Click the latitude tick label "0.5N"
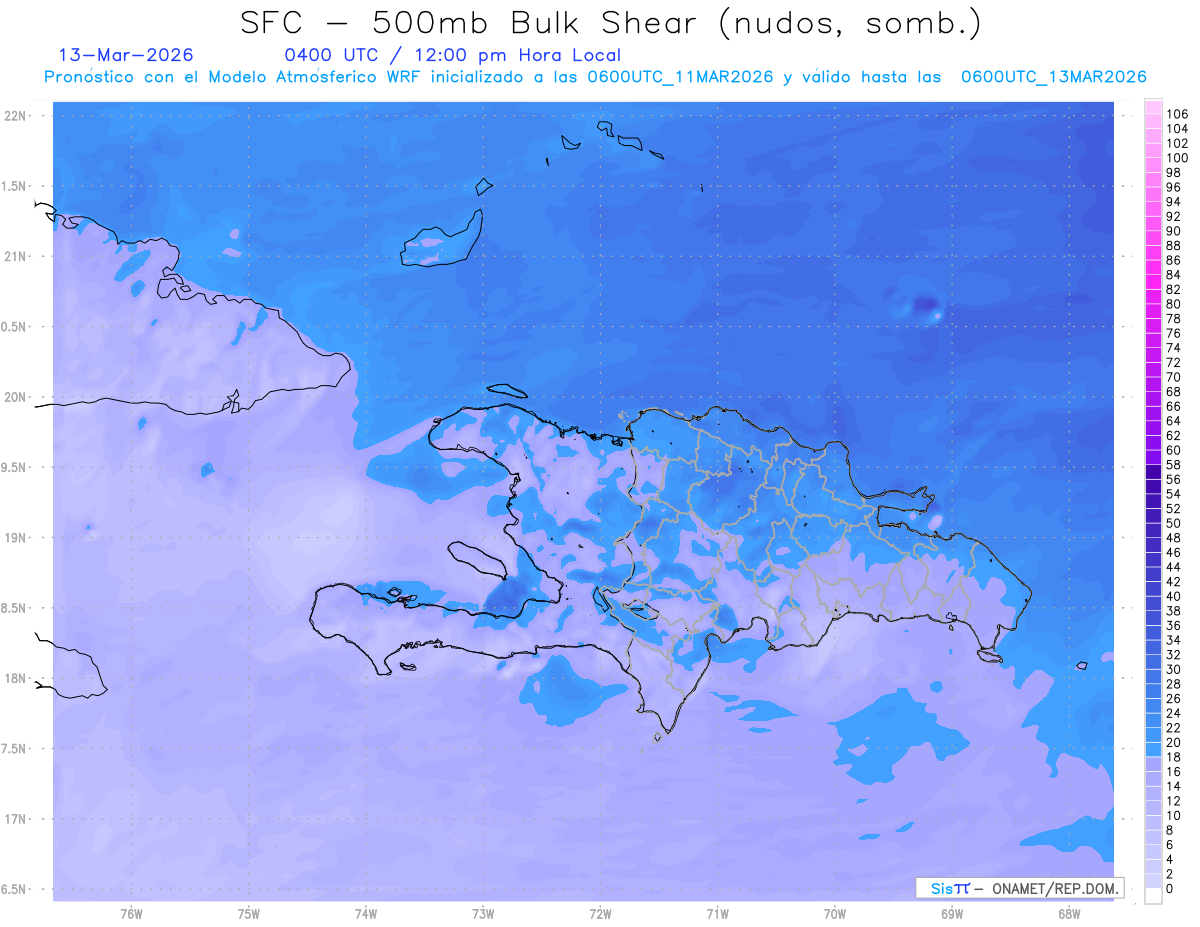This screenshot has height=927, width=1200. coord(15,327)
